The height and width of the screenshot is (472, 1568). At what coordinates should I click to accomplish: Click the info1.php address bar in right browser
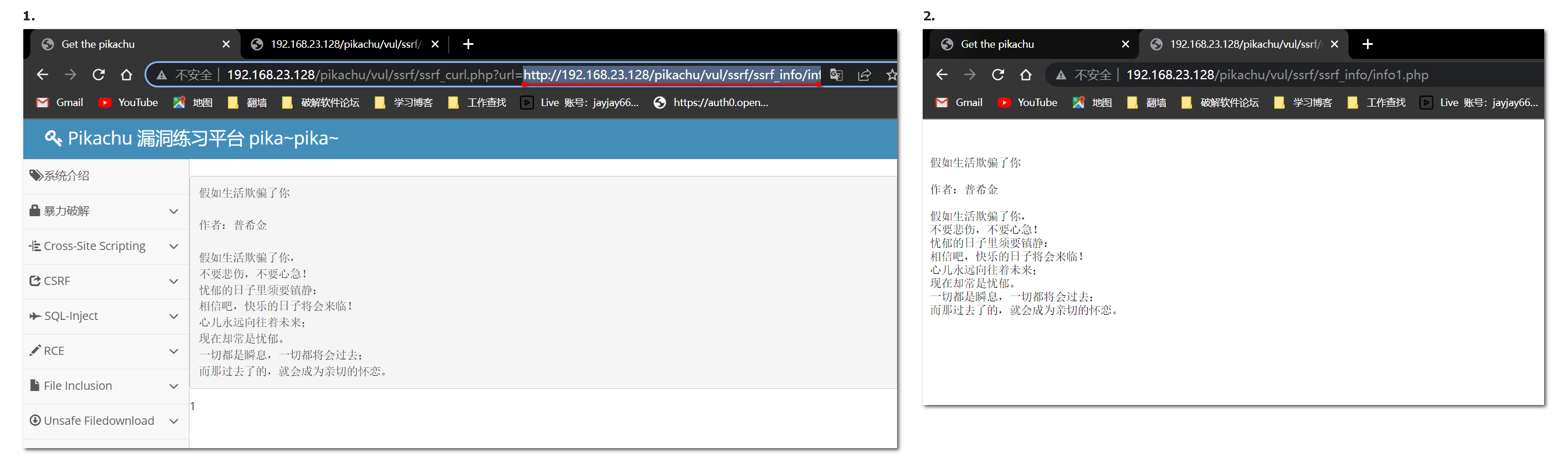point(1277,75)
